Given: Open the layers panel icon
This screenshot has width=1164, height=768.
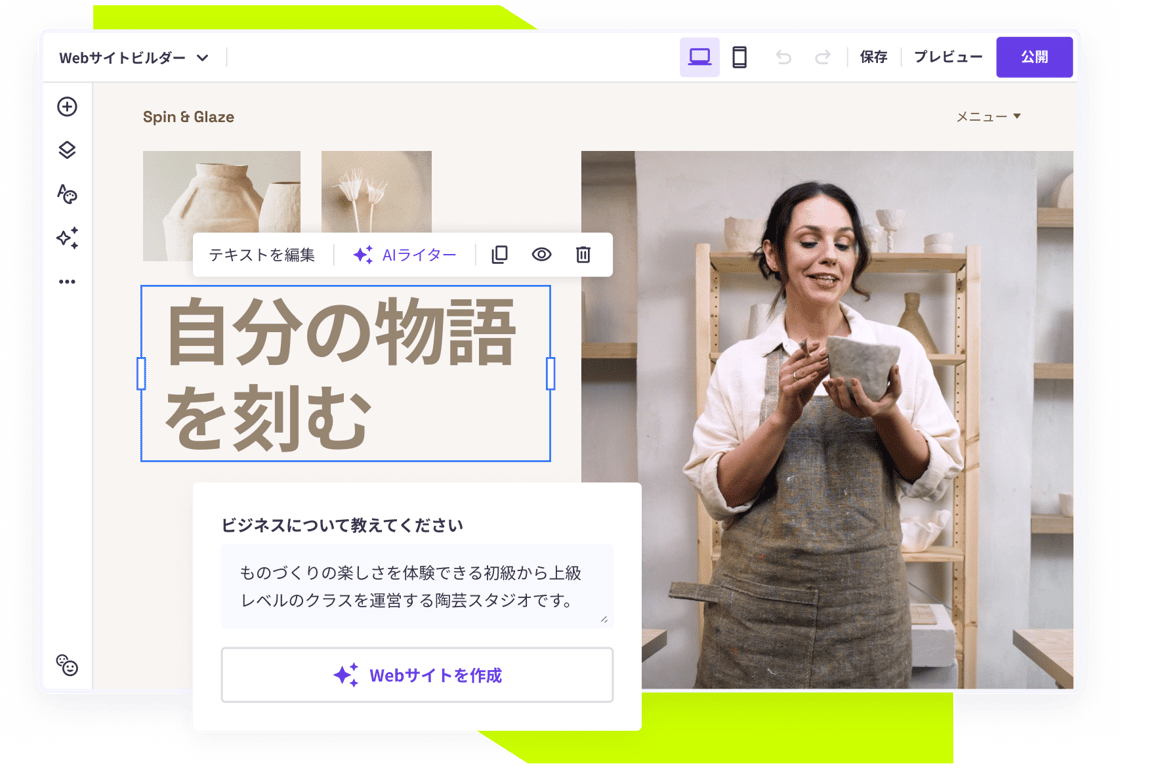Looking at the screenshot, I should click(67, 150).
